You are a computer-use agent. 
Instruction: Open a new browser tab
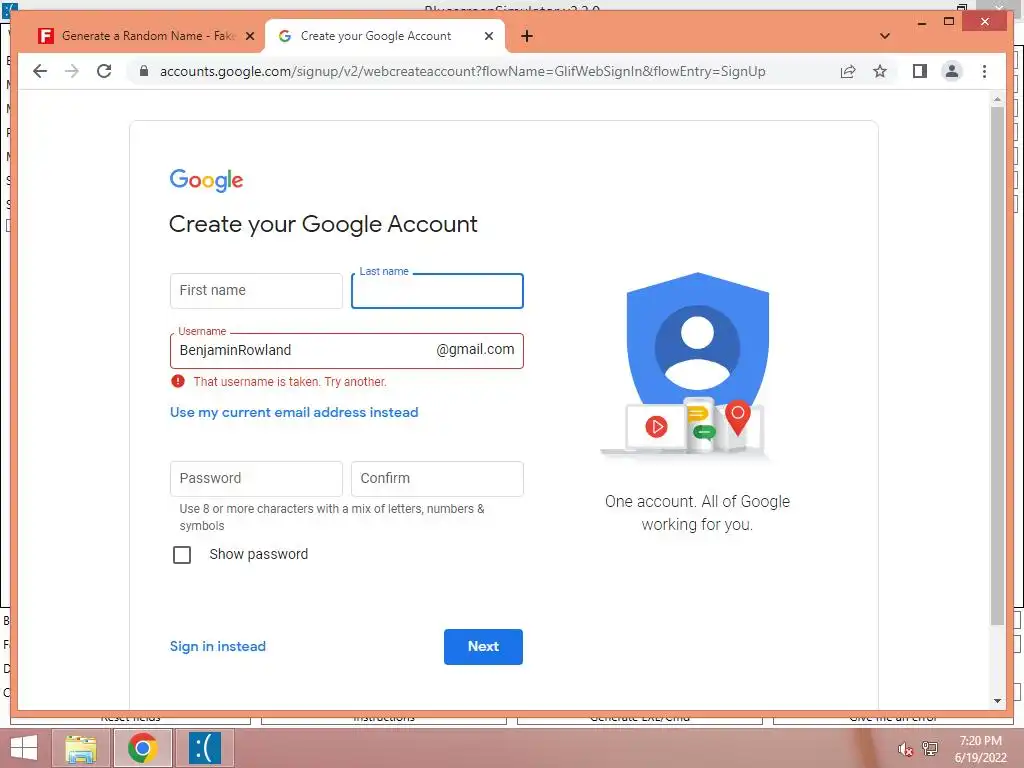coord(527,36)
